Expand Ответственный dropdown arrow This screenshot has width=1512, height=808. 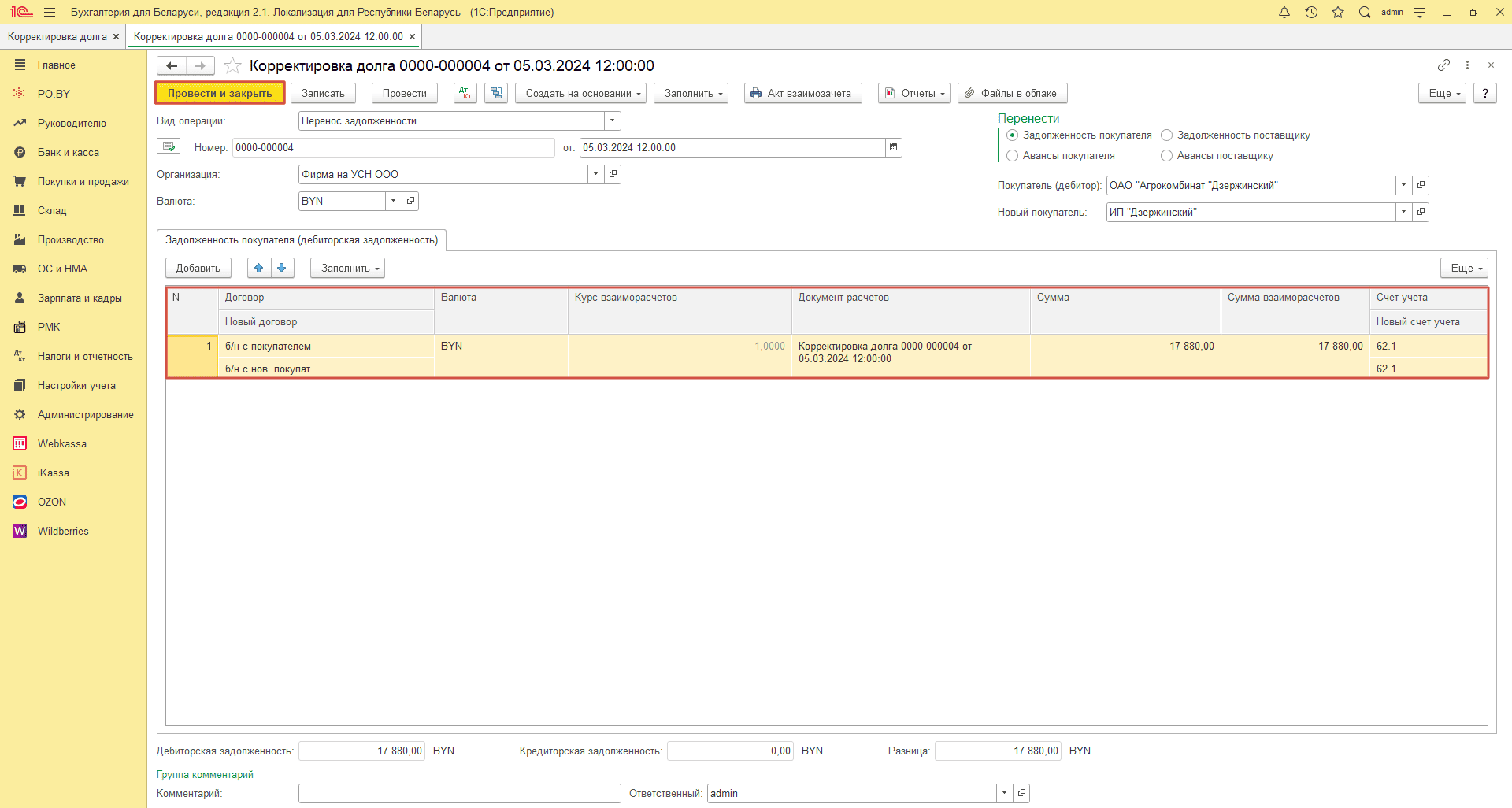click(1004, 793)
